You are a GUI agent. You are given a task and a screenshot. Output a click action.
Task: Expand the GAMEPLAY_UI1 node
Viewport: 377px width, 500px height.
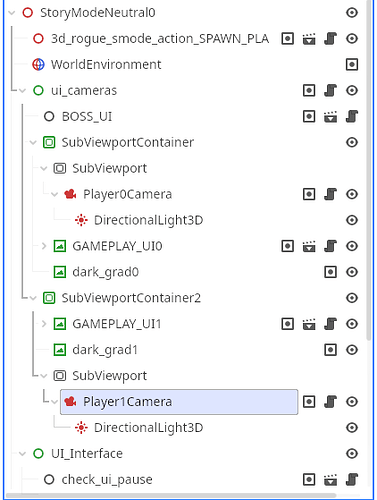pyautogui.click(x=44, y=324)
